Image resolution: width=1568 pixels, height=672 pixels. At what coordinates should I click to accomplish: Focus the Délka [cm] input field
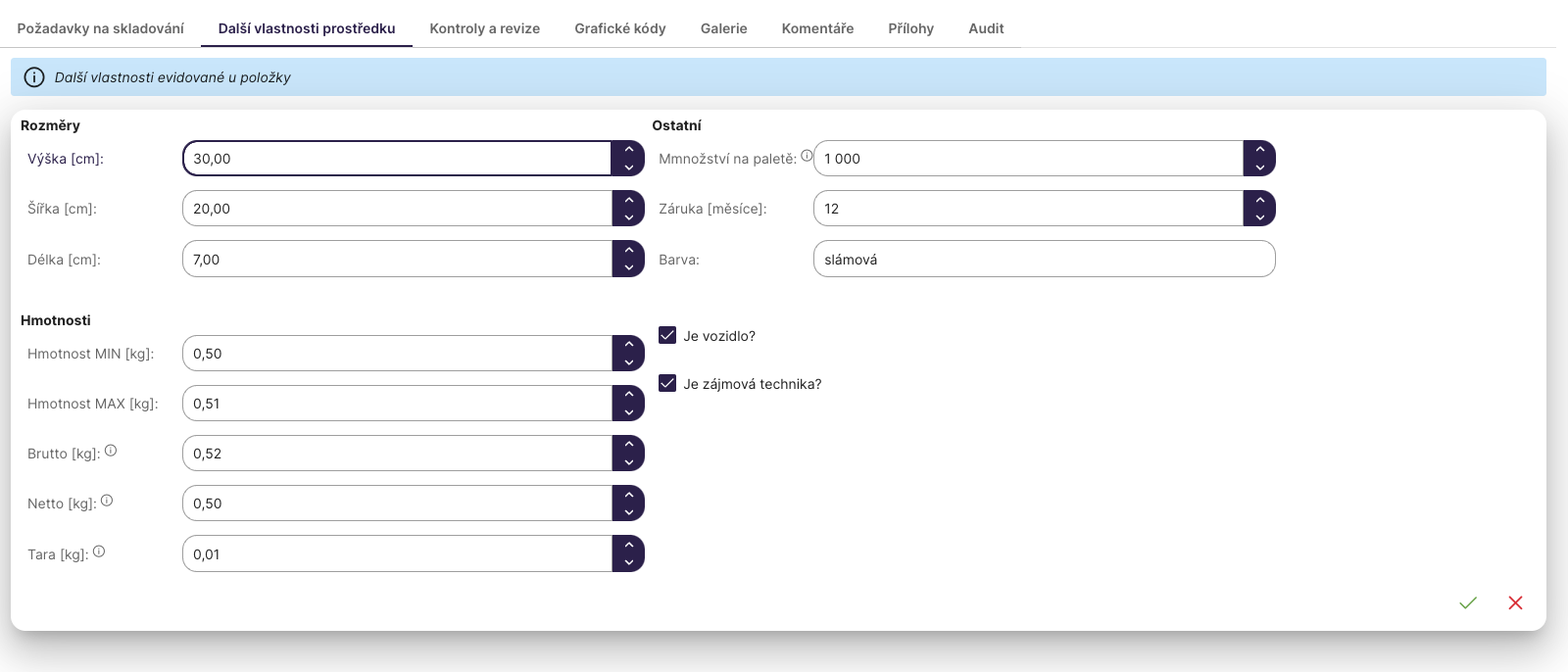coord(397,260)
